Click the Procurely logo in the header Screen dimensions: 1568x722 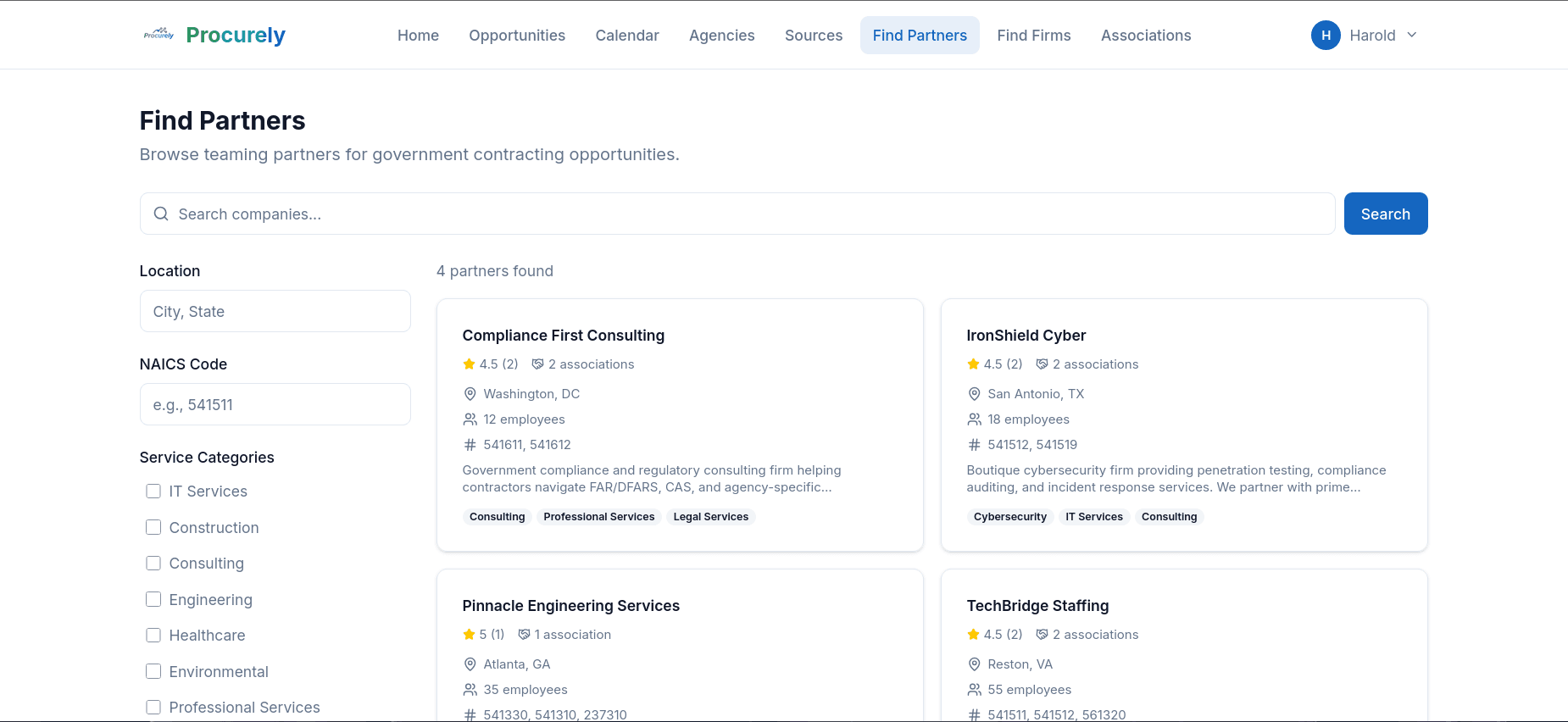point(214,35)
